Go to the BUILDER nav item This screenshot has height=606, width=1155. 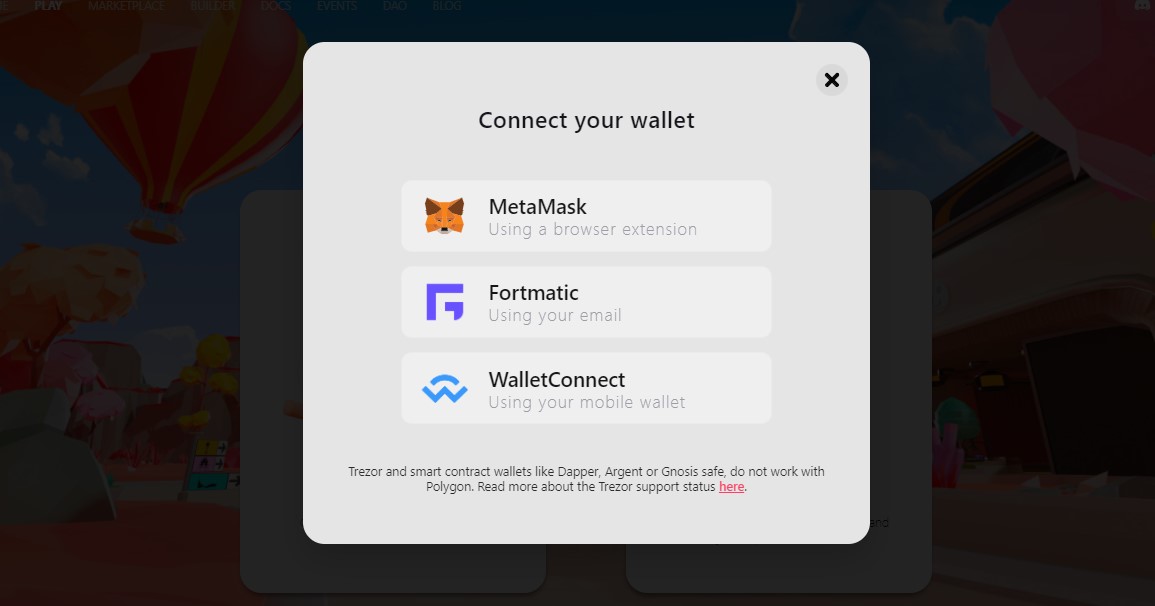(x=213, y=5)
